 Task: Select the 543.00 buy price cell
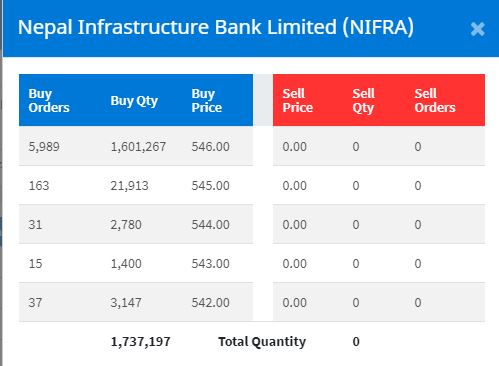click(210, 264)
